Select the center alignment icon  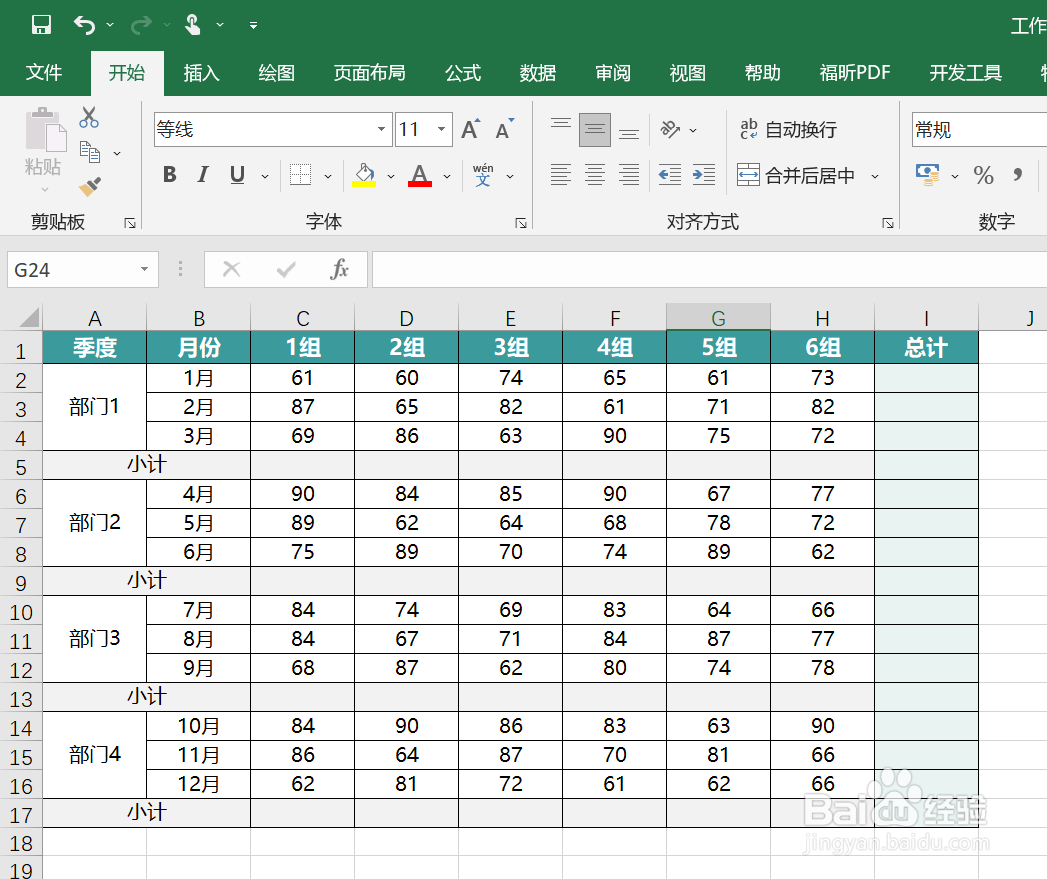594,175
